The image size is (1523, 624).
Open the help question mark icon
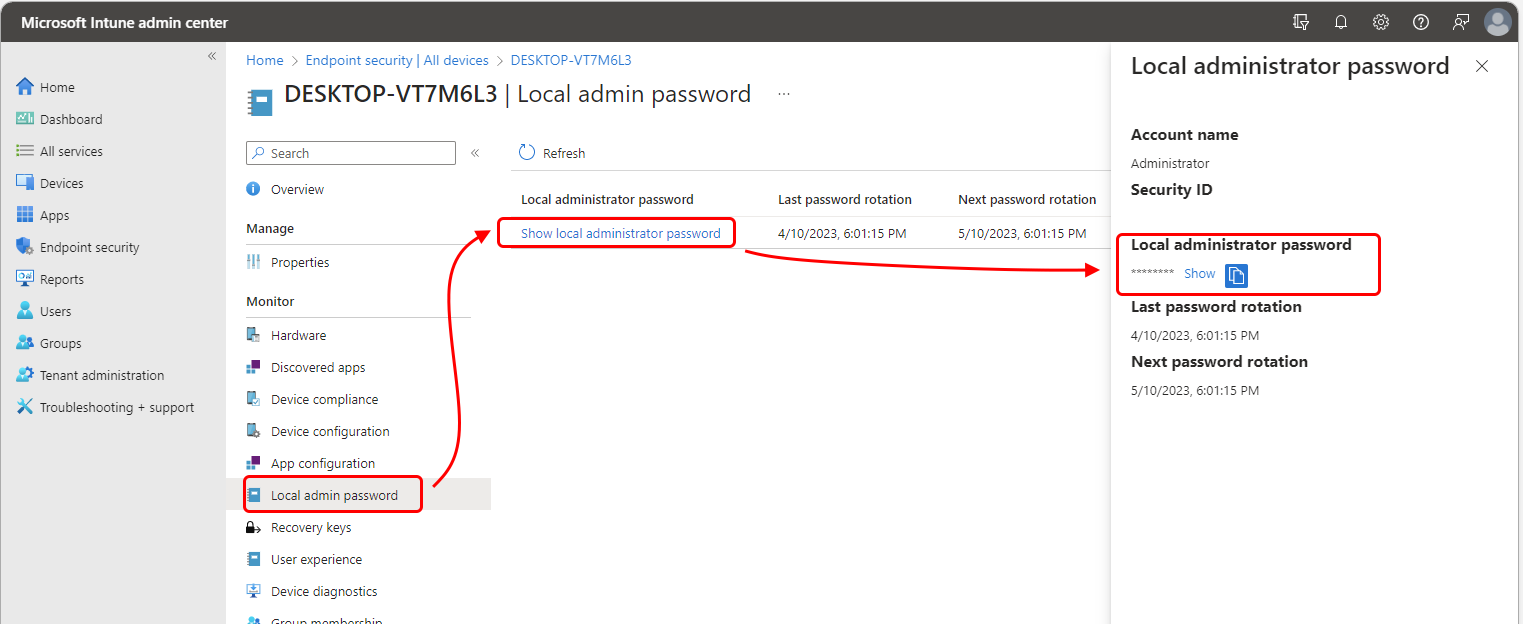[1421, 22]
